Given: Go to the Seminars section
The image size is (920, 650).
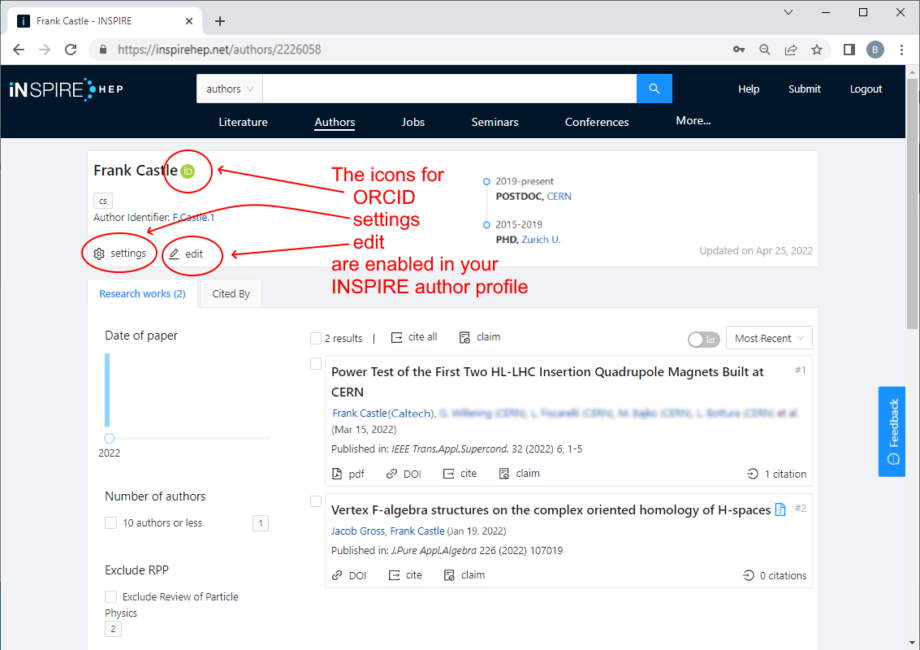Looking at the screenshot, I should (x=495, y=122).
